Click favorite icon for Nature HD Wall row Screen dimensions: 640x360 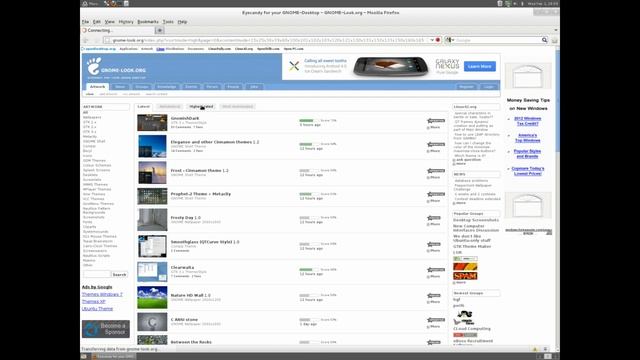tap(433, 296)
